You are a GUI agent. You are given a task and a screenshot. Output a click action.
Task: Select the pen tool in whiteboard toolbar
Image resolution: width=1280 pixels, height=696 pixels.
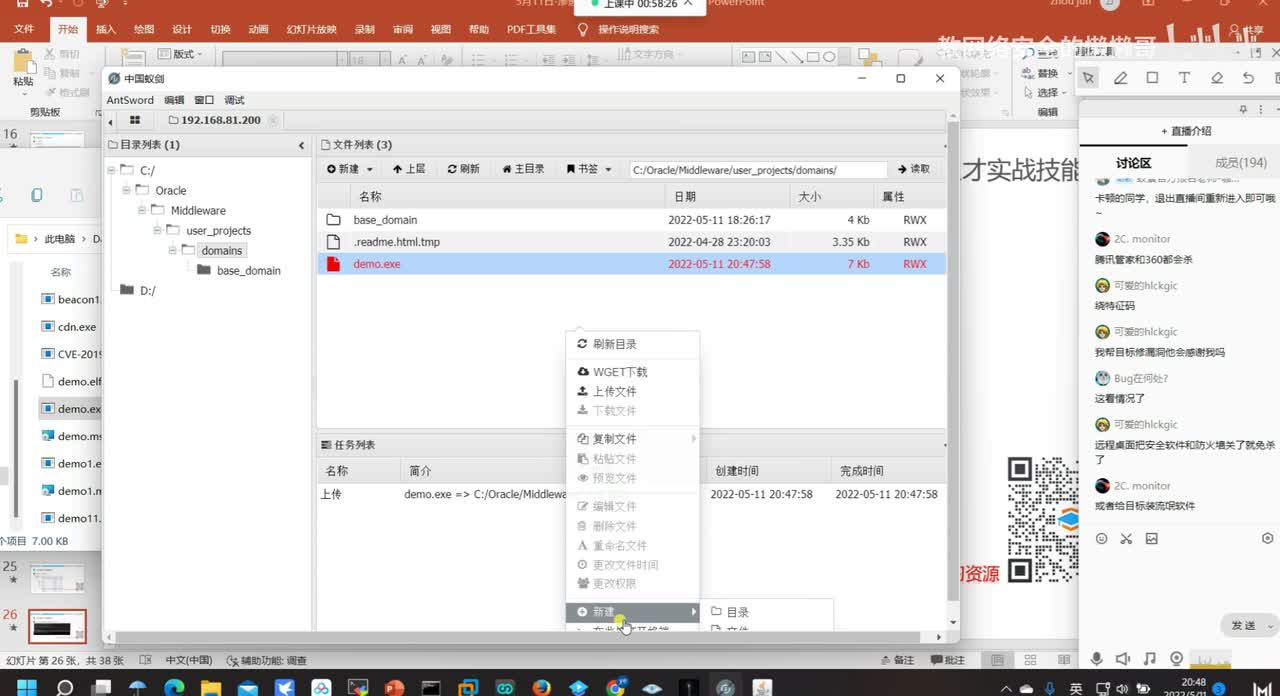1120,78
